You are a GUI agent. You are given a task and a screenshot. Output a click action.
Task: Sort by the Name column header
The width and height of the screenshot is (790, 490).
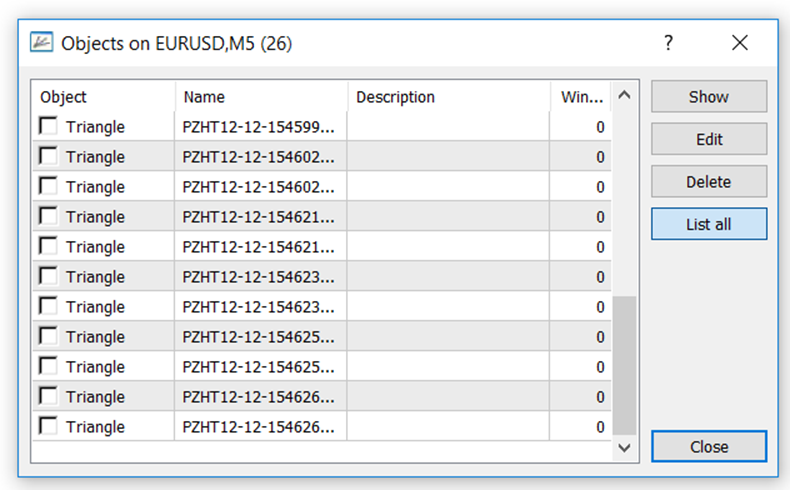point(261,97)
